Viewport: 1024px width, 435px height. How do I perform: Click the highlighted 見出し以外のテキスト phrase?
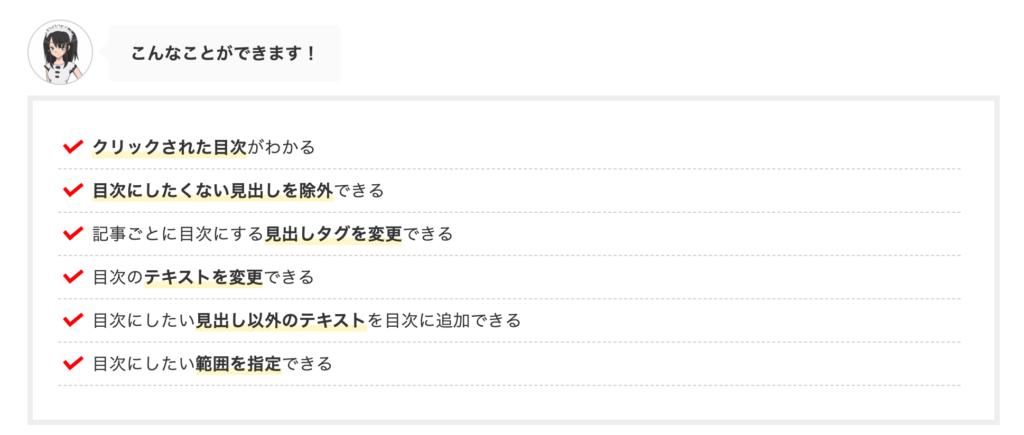[281, 320]
